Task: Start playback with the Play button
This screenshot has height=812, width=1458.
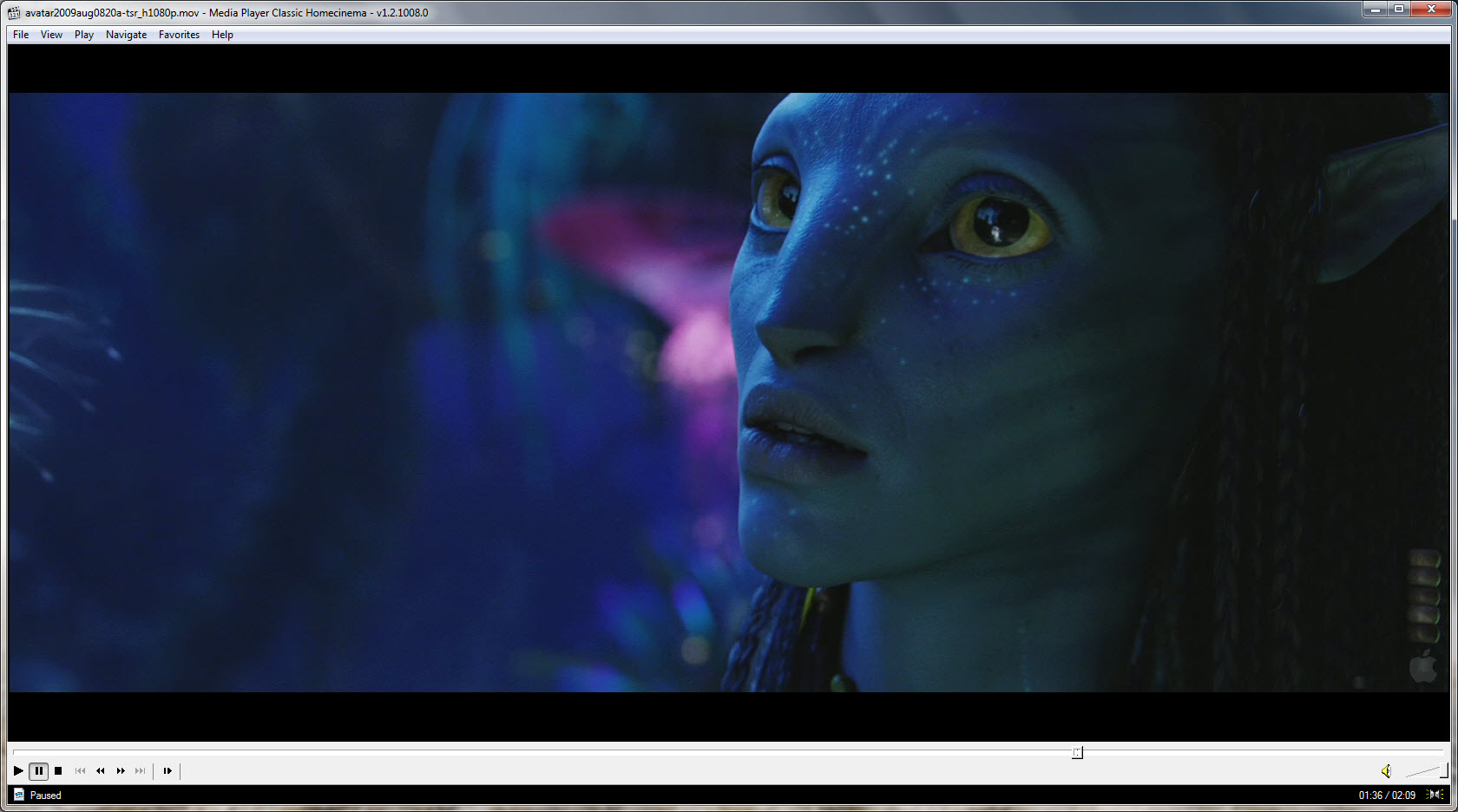Action: coord(18,770)
